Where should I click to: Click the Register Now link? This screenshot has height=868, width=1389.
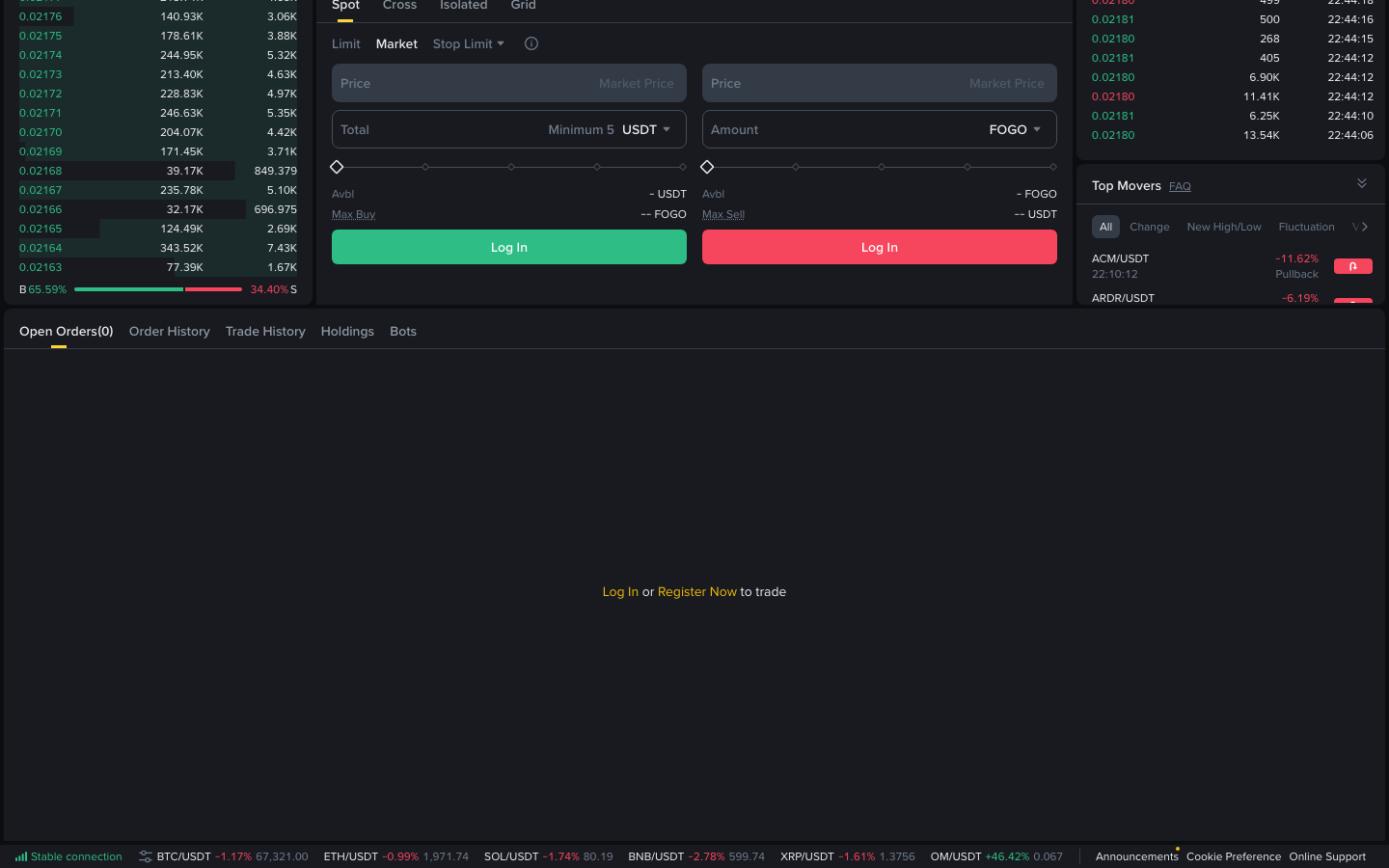point(697,591)
